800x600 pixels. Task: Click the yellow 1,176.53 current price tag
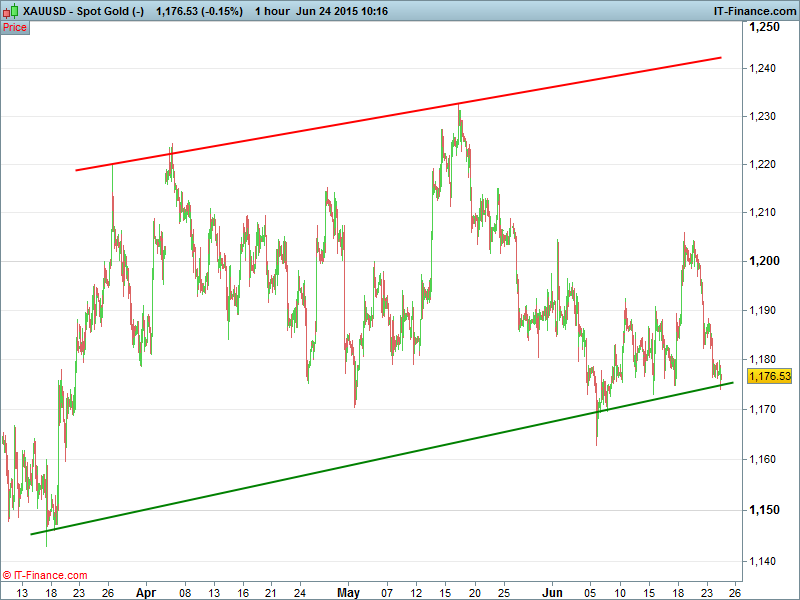(769, 377)
